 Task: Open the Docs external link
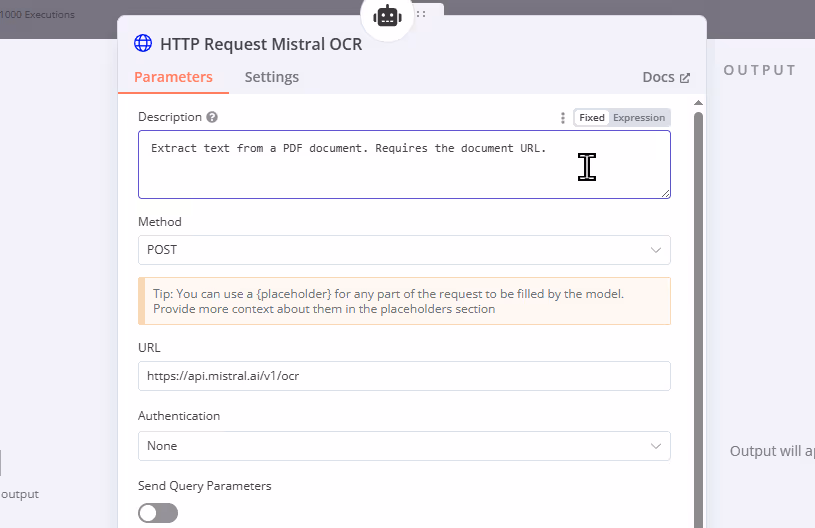666,77
